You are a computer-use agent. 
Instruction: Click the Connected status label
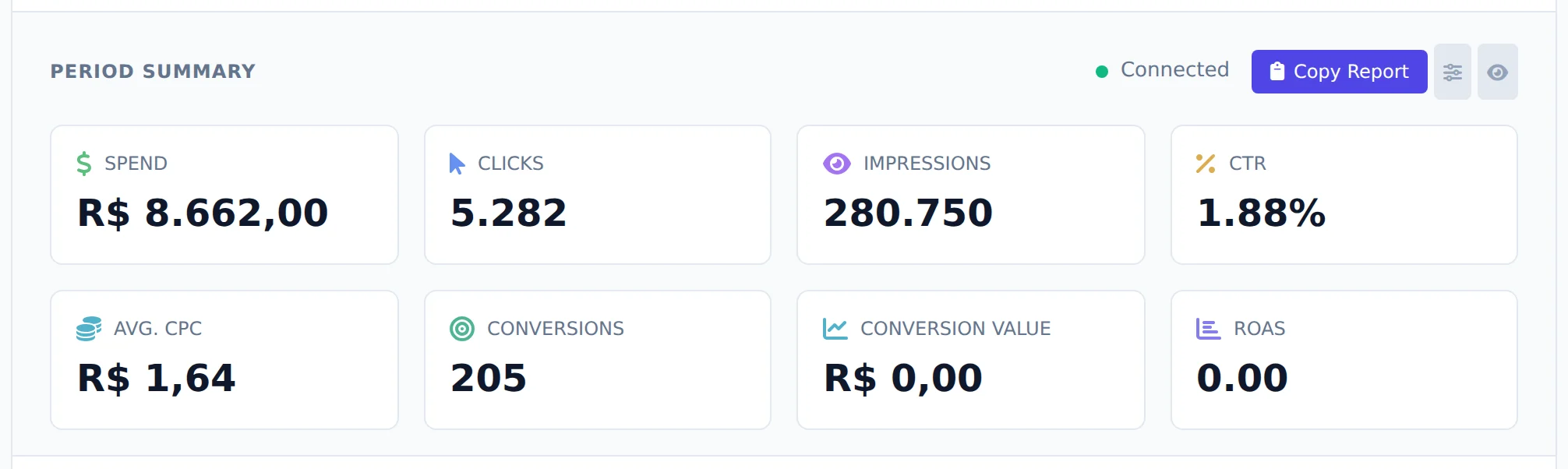[1174, 69]
